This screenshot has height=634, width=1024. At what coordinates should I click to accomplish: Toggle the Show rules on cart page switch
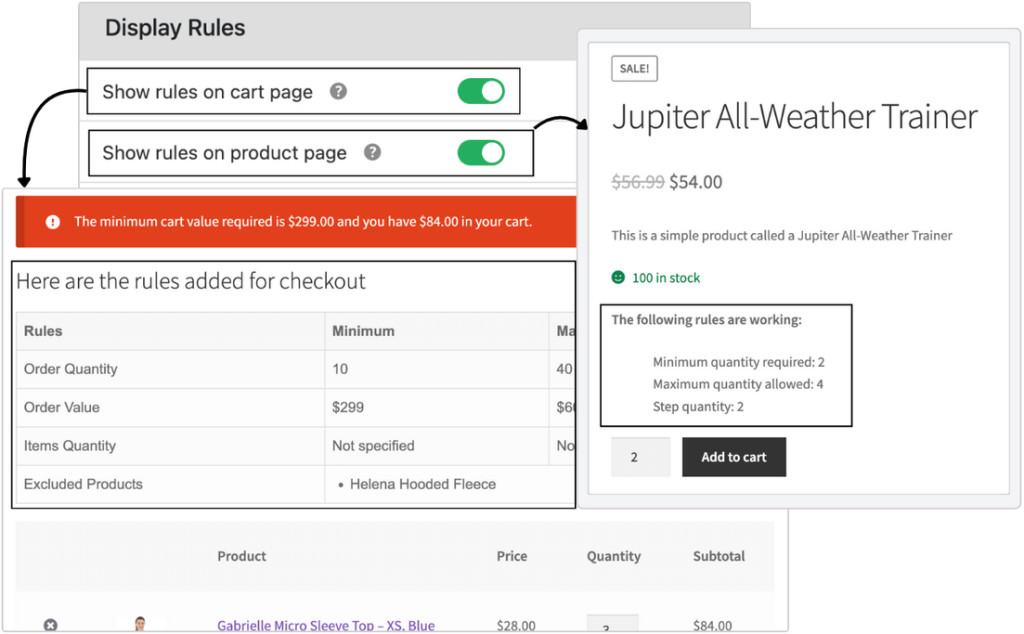pos(481,91)
